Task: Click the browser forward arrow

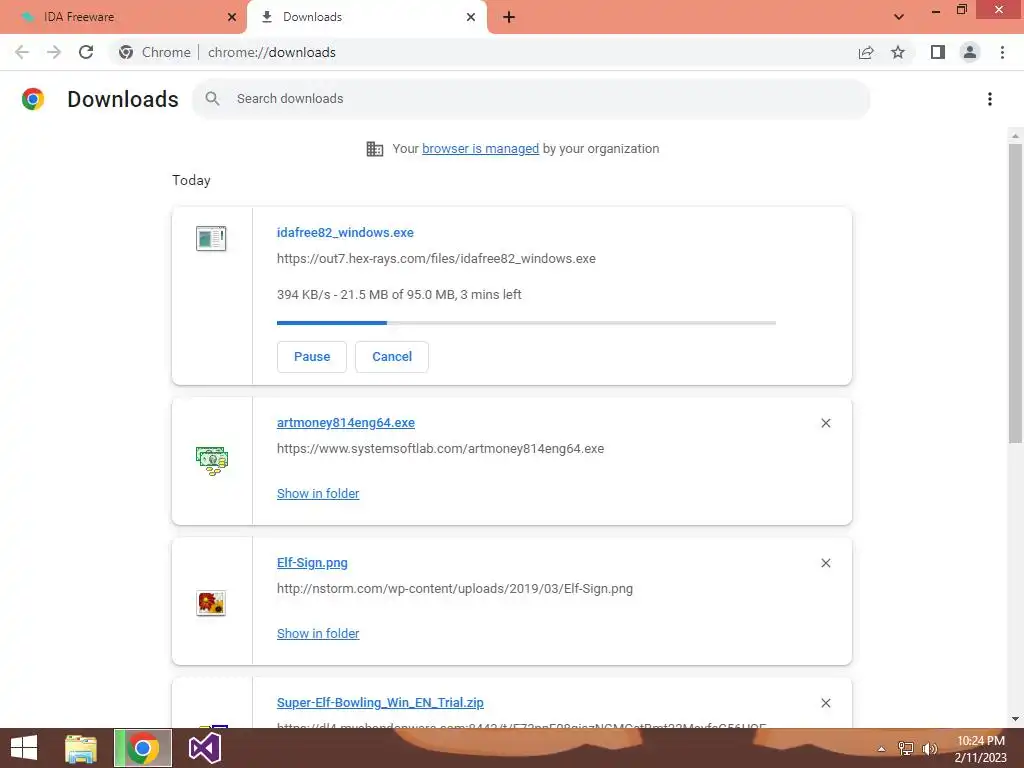Action: [x=54, y=52]
